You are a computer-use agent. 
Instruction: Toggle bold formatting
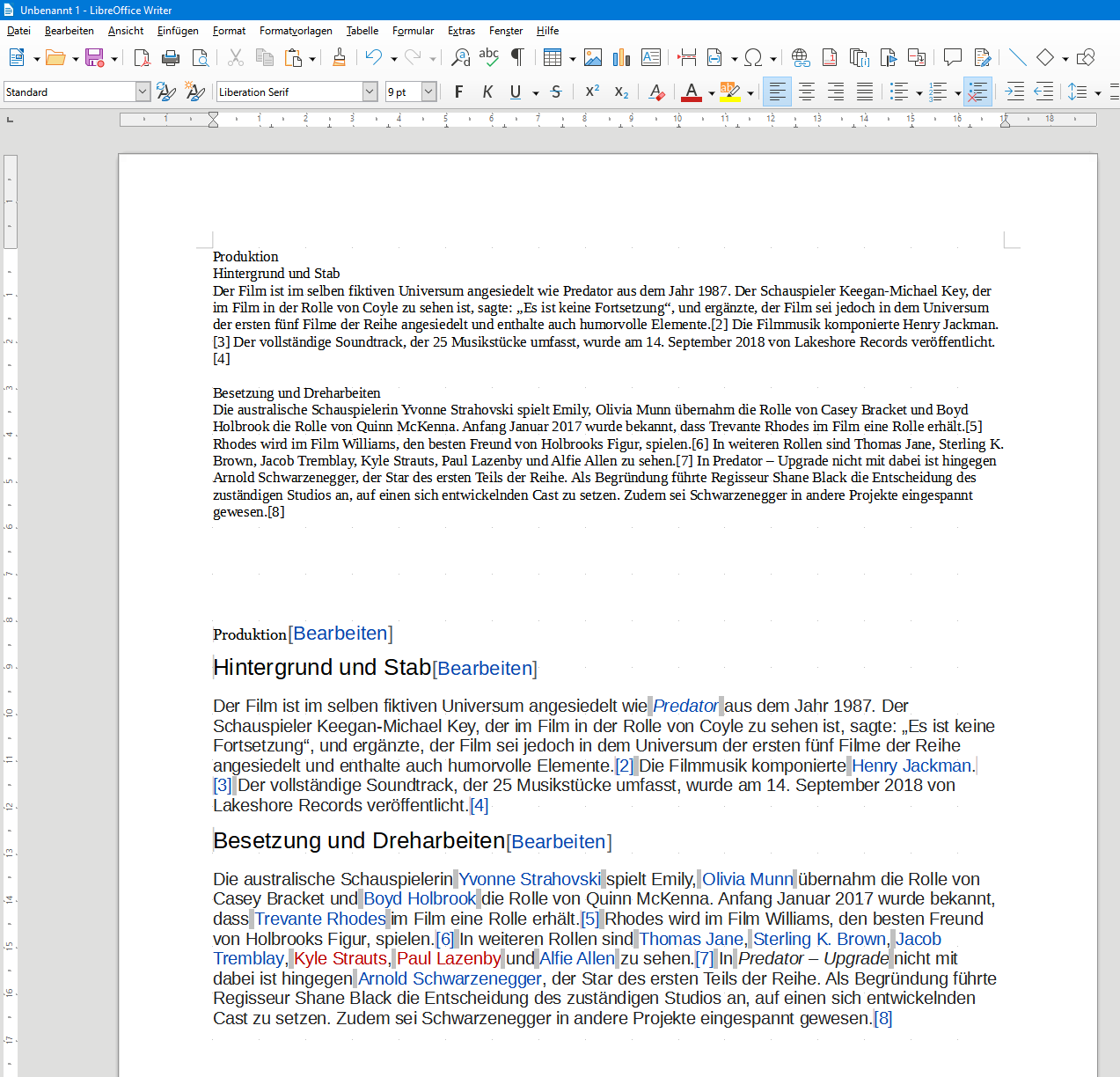click(x=458, y=92)
